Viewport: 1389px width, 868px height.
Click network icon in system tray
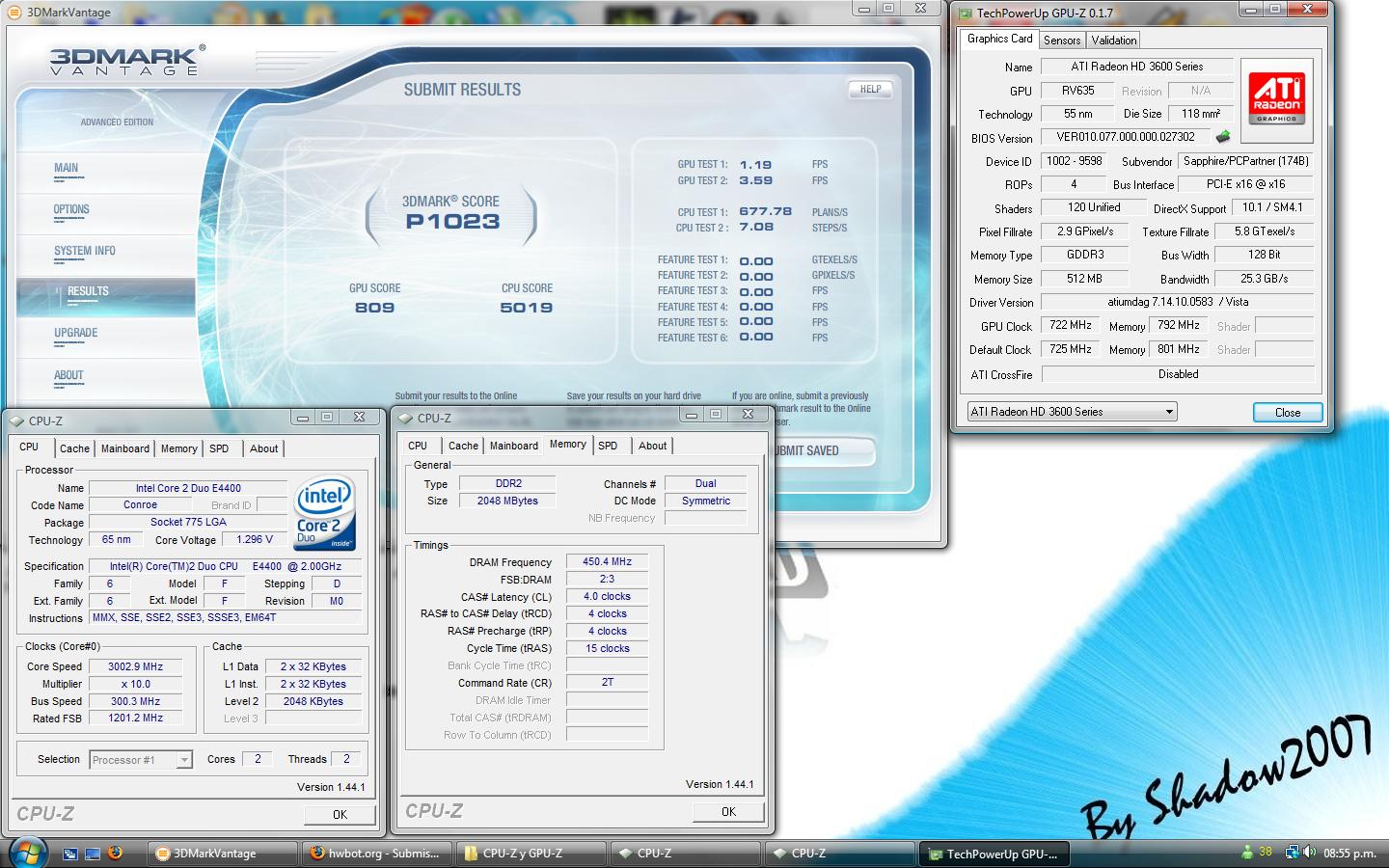pos(1290,853)
